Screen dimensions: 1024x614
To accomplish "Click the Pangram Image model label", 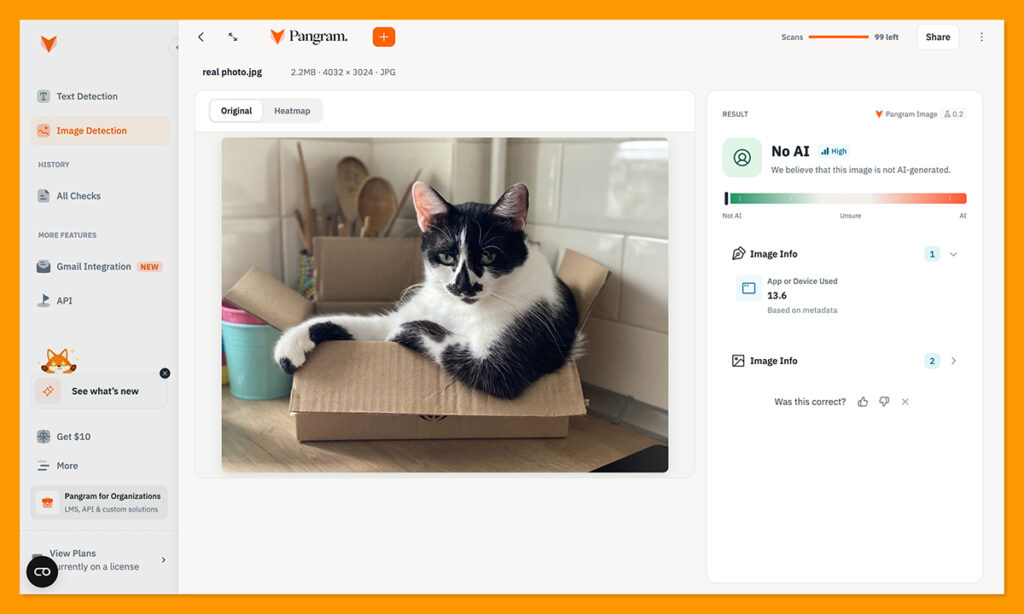I will pyautogui.click(x=906, y=114).
